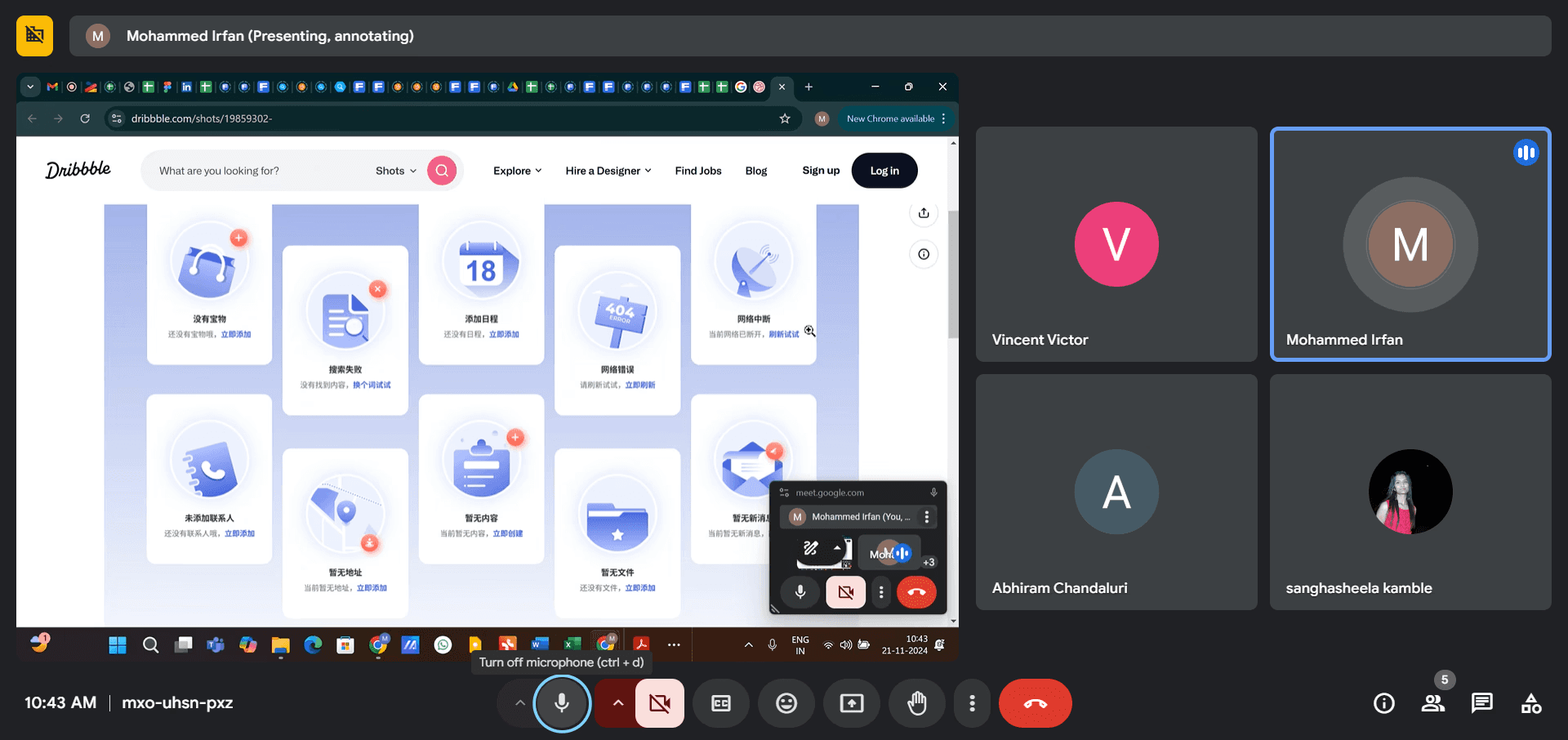The height and width of the screenshot is (740, 1568).
Task: Open volume icon in system tray
Action: pyautogui.click(x=846, y=645)
